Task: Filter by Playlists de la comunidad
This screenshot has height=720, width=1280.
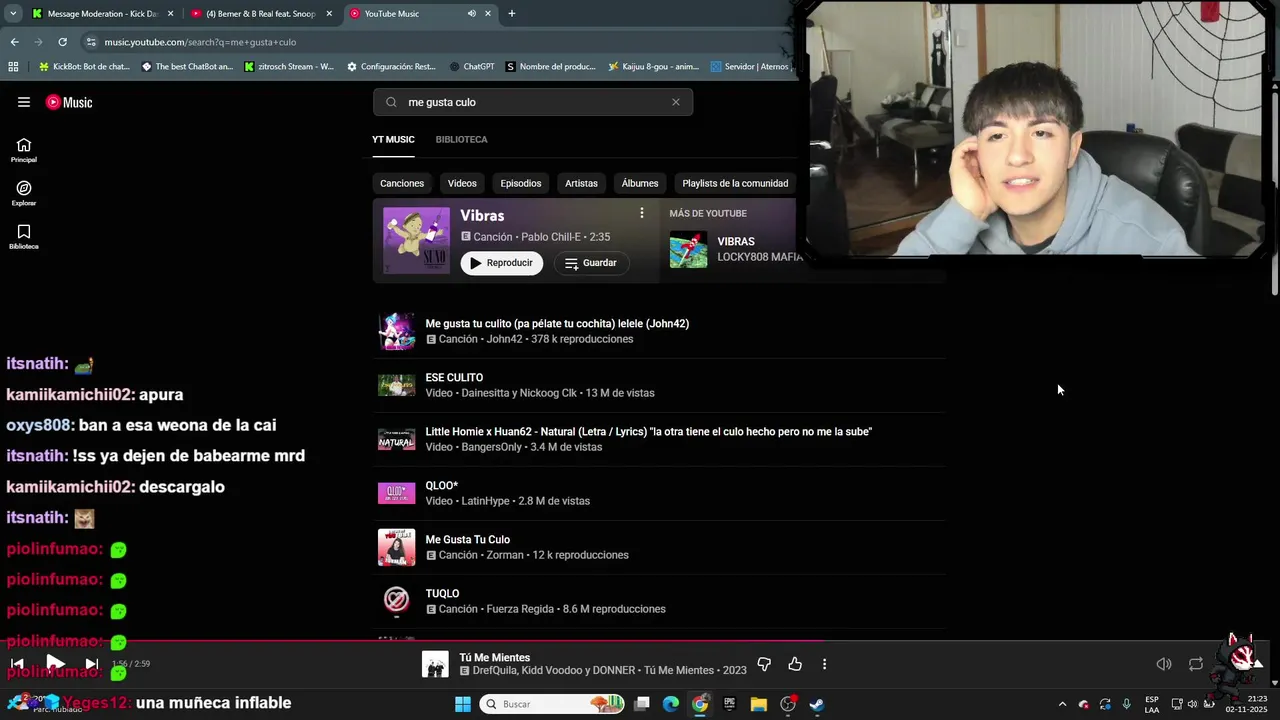Action: click(735, 183)
